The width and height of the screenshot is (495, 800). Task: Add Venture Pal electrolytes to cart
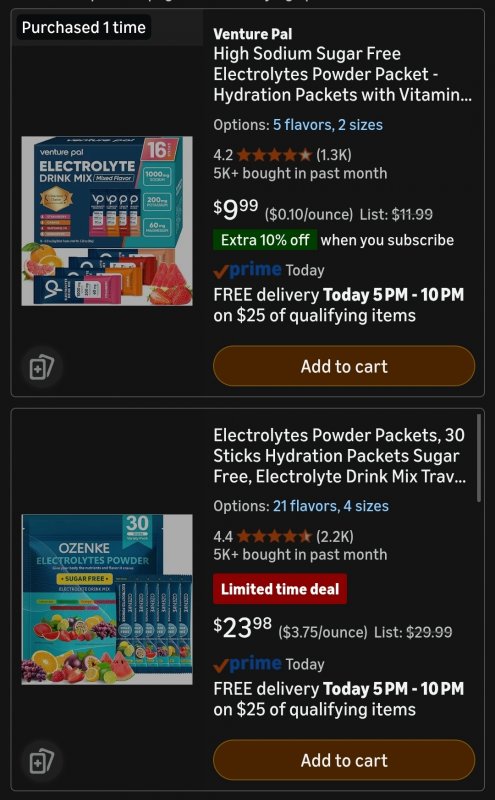point(344,366)
